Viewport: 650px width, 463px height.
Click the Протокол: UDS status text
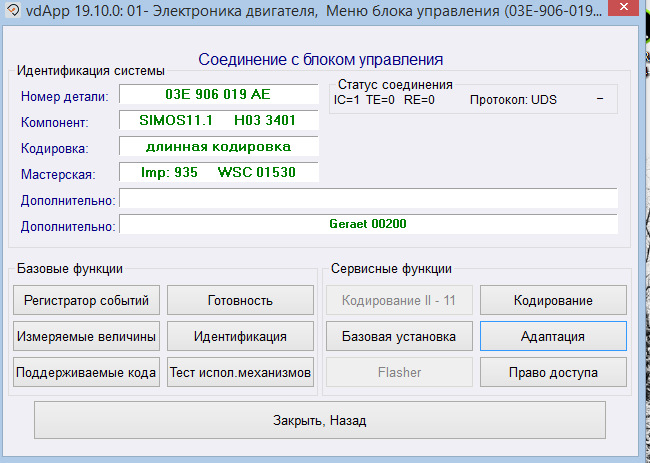(x=513, y=100)
